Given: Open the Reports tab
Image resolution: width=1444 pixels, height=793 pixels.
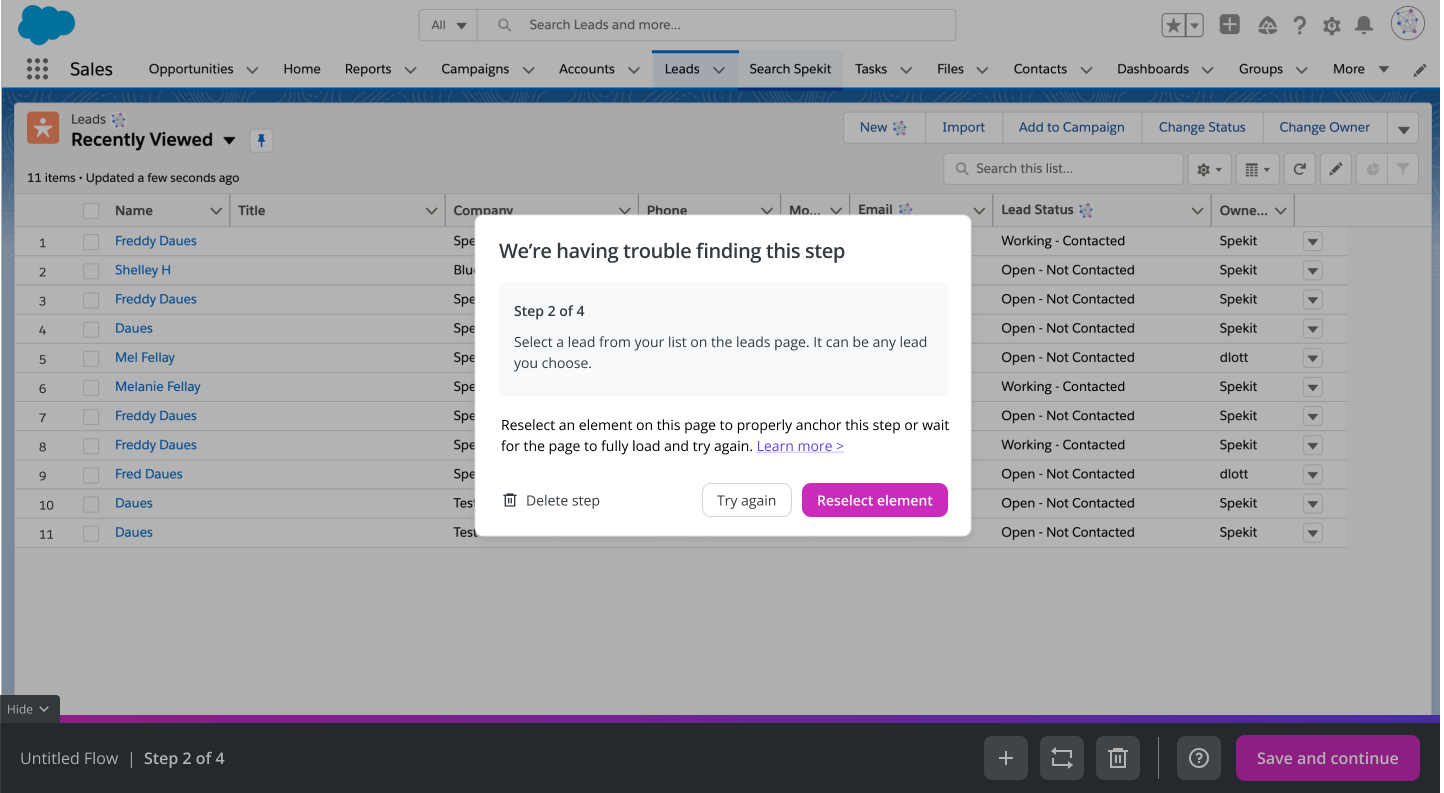Looking at the screenshot, I should [368, 69].
